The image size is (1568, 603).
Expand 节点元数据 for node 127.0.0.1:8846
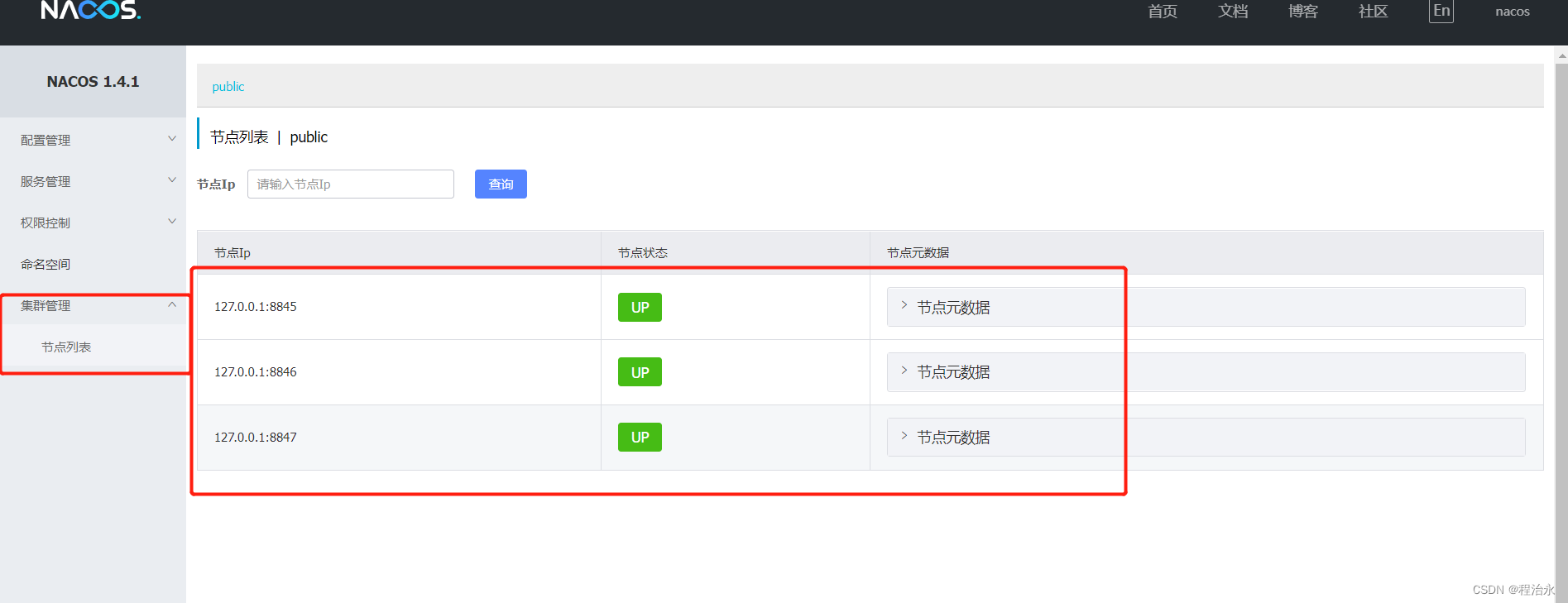pos(1206,372)
